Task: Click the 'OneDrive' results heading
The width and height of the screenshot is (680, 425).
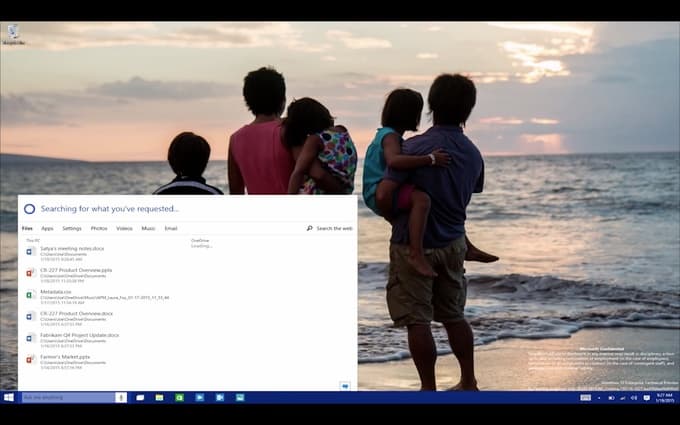Action: coord(200,240)
